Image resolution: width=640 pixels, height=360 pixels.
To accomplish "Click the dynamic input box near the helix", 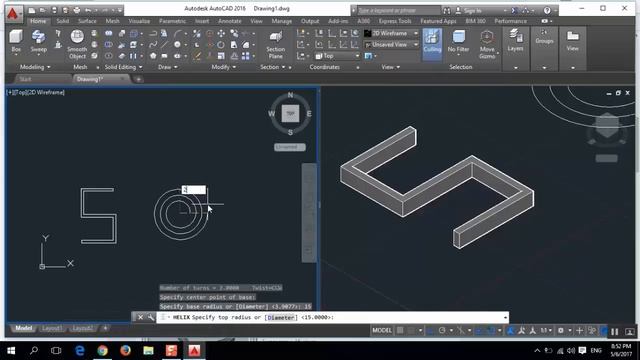I will pyautogui.click(x=194, y=190).
